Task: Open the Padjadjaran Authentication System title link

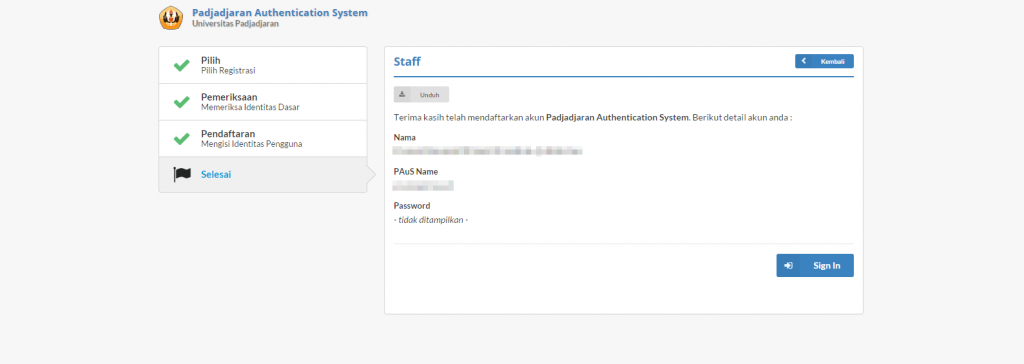Action: click(x=280, y=12)
